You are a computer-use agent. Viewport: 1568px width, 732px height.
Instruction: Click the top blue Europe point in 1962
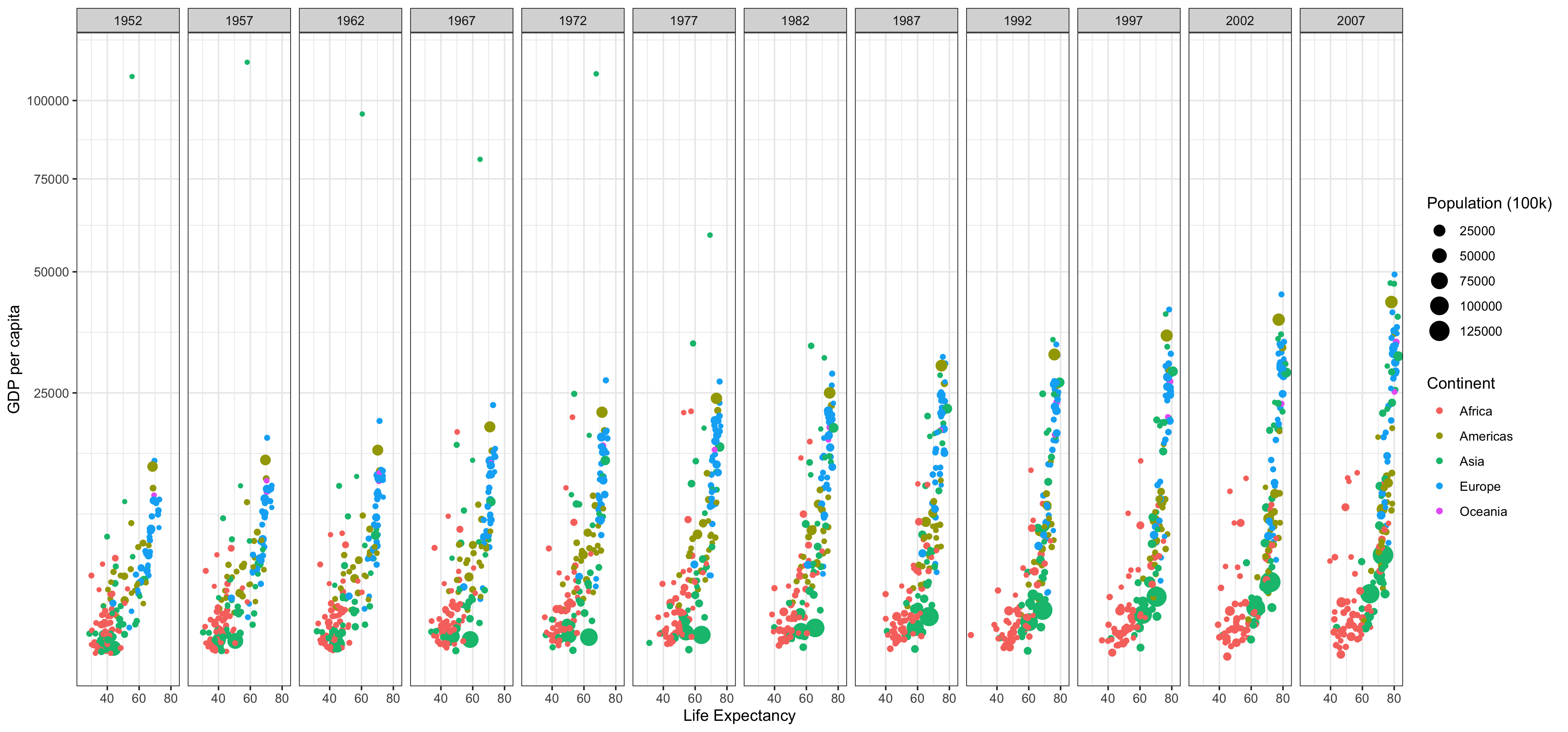coord(379,421)
